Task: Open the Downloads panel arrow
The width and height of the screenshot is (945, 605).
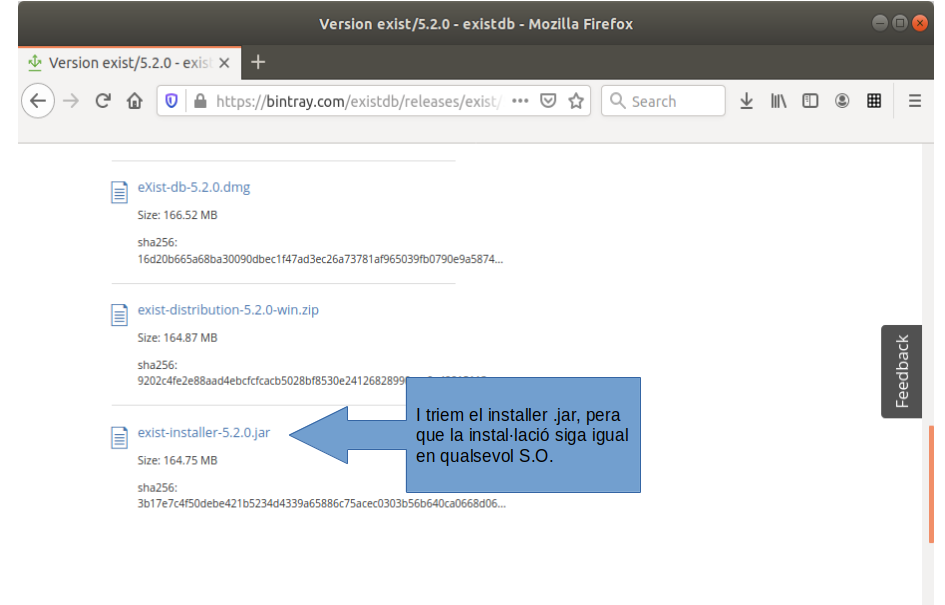Action: 746,101
